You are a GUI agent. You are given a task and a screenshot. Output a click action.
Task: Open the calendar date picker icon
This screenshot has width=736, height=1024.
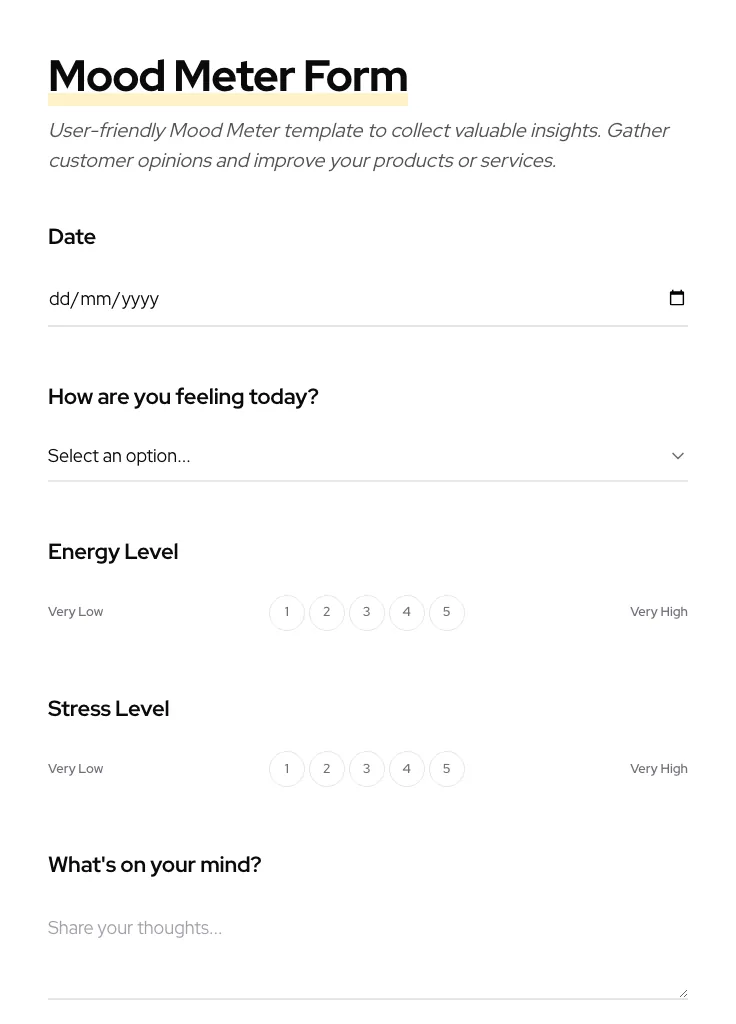pos(677,297)
